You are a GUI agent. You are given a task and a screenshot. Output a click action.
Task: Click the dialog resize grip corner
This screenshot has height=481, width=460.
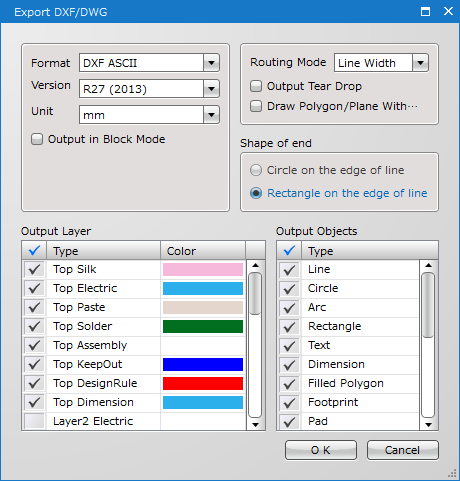pyautogui.click(x=452, y=473)
